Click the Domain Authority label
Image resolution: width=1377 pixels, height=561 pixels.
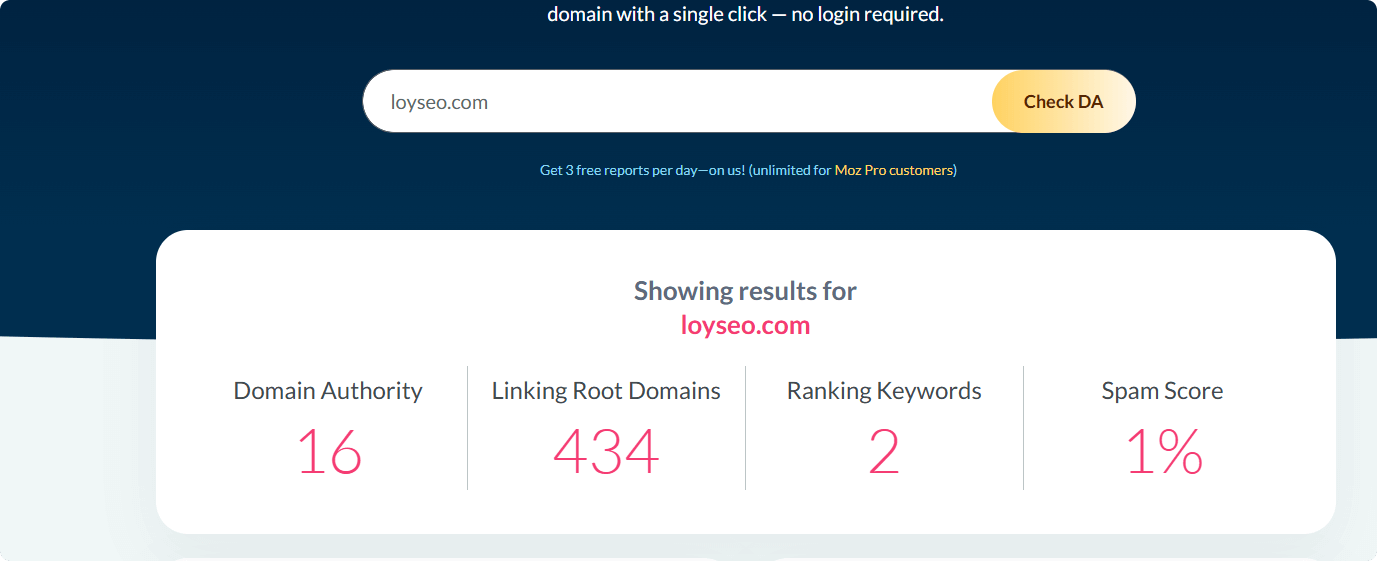(328, 391)
